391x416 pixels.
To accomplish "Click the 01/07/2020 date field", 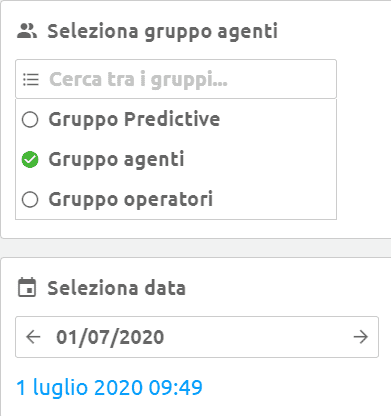I will click(x=197, y=337).
